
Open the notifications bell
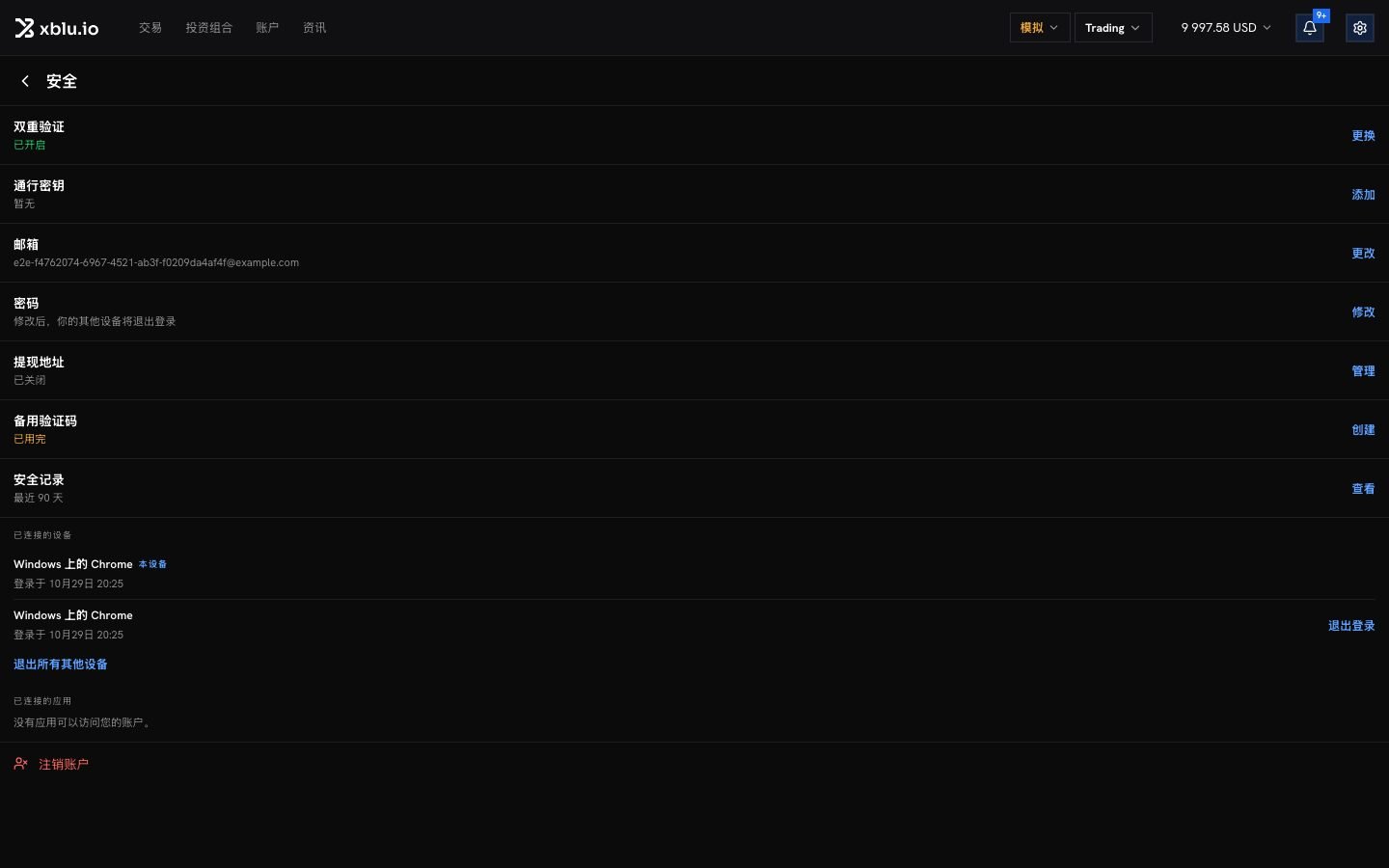(1309, 28)
